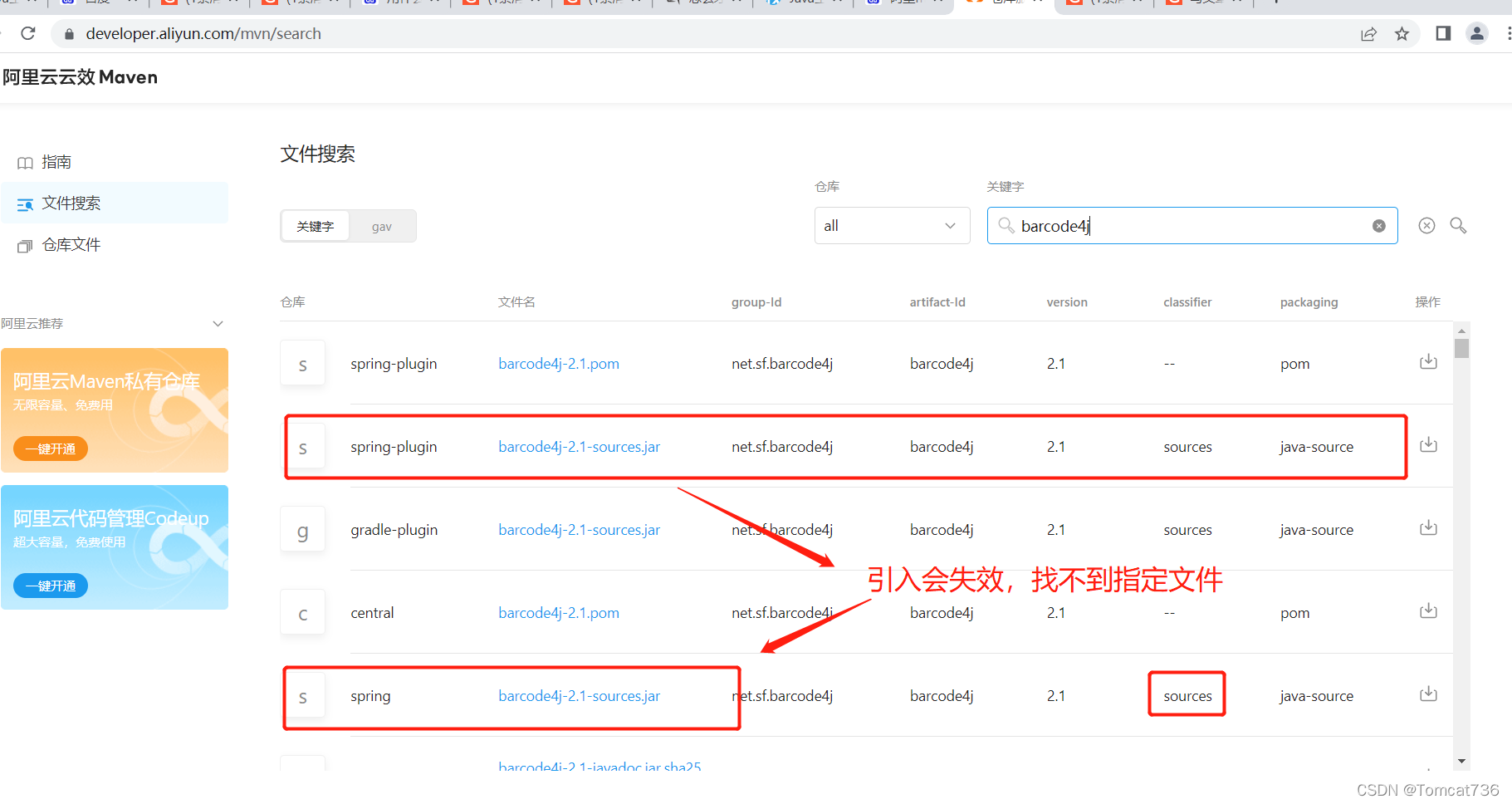
Task: Switch to the 阿里云云效 Maven browser tab
Action: tap(1005, 4)
